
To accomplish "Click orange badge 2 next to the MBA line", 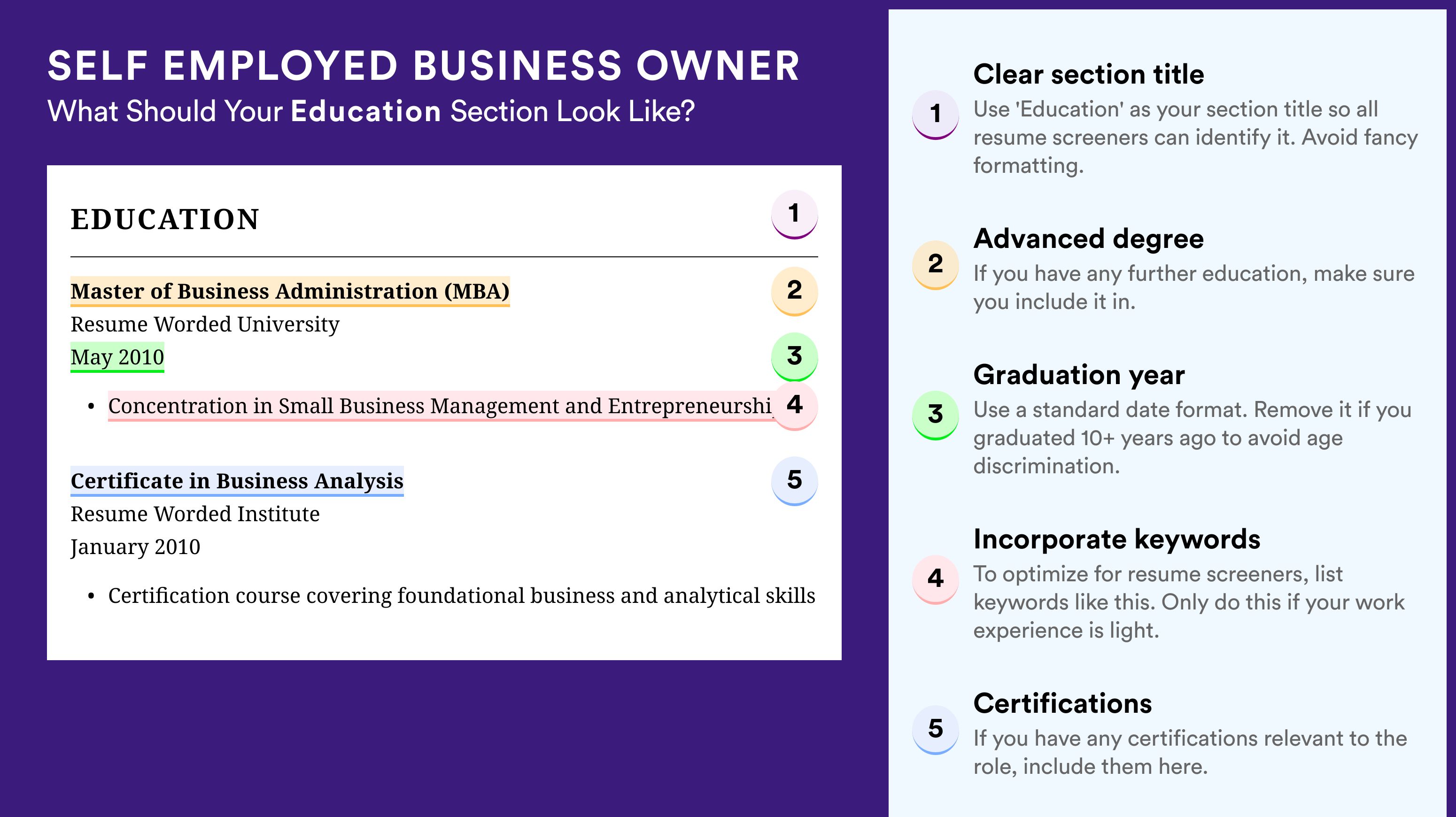I will [794, 291].
